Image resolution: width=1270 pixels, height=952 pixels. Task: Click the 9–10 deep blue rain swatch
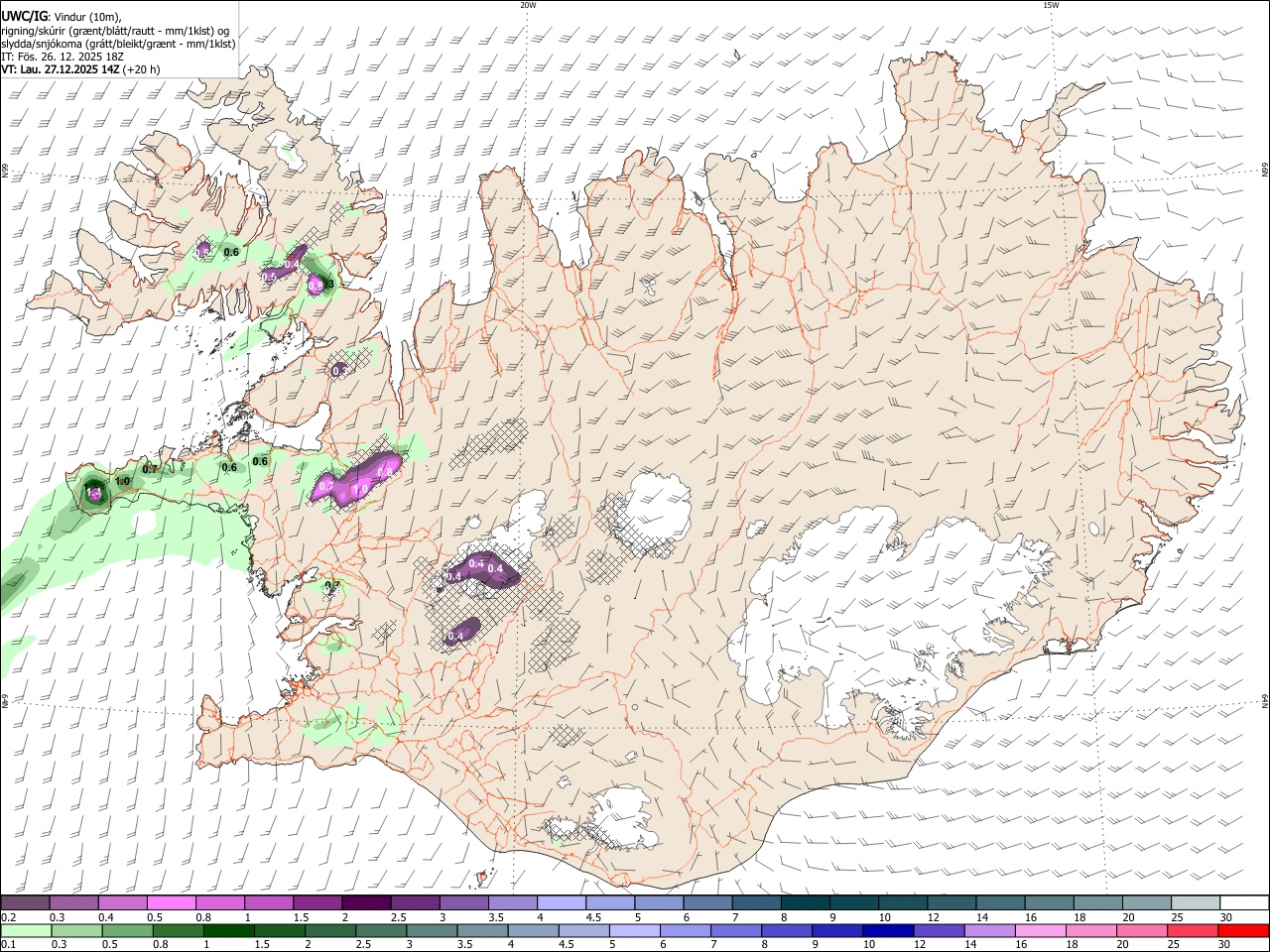pos(887,930)
